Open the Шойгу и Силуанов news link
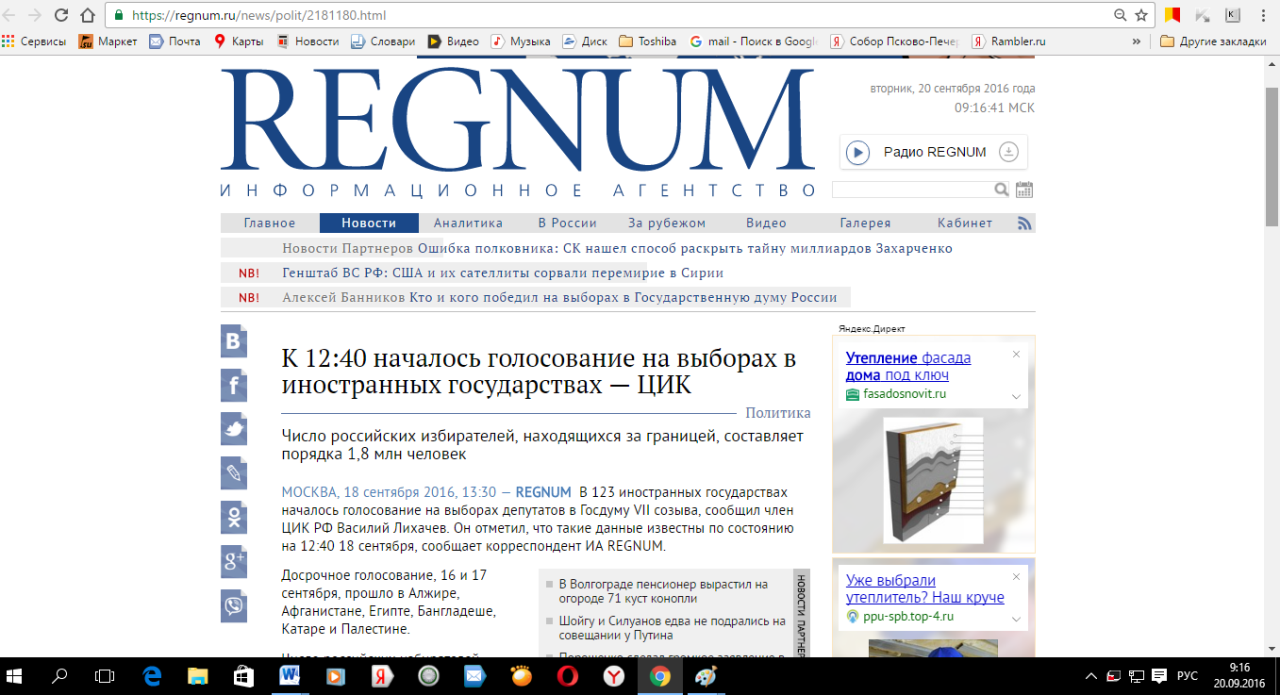Screen dimensions: 1280x695 [672, 628]
